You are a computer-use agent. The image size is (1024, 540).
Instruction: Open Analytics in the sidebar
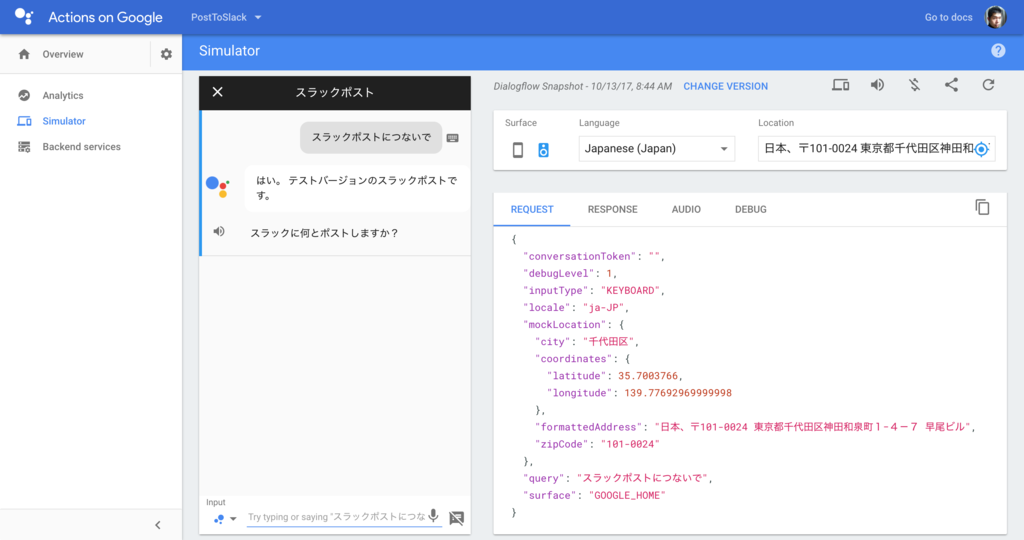pyautogui.click(x=63, y=95)
